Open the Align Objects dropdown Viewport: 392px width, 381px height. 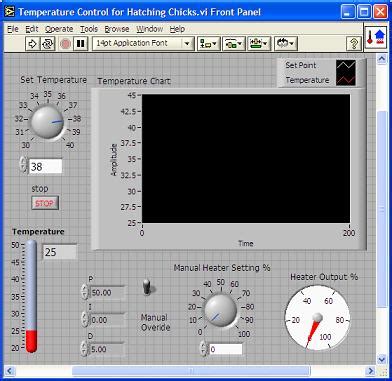pyautogui.click(x=209, y=44)
